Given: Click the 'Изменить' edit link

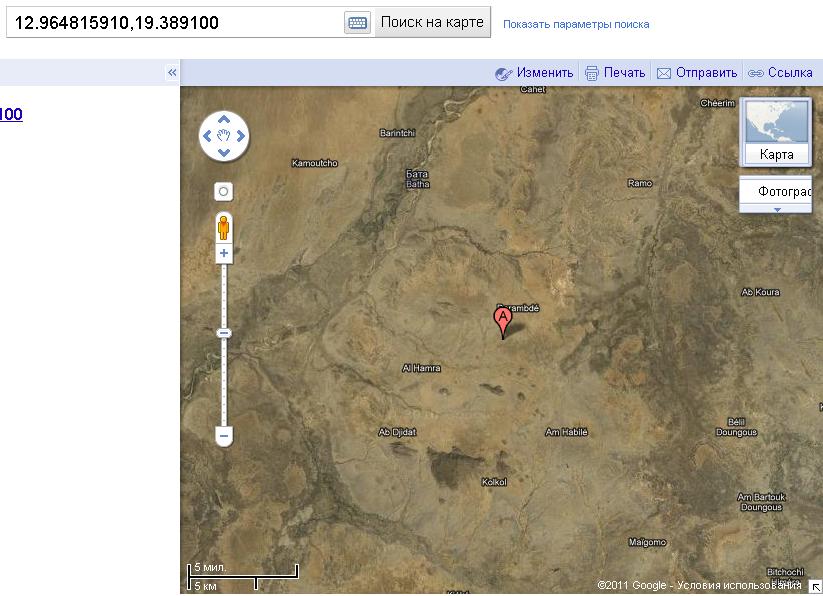Looking at the screenshot, I should (x=544, y=72).
